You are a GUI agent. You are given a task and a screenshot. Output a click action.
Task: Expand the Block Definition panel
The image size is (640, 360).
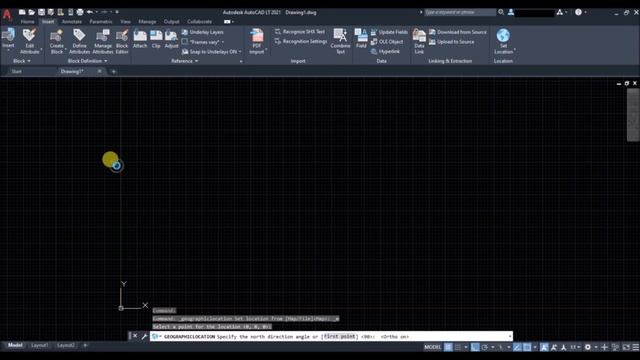(87, 61)
